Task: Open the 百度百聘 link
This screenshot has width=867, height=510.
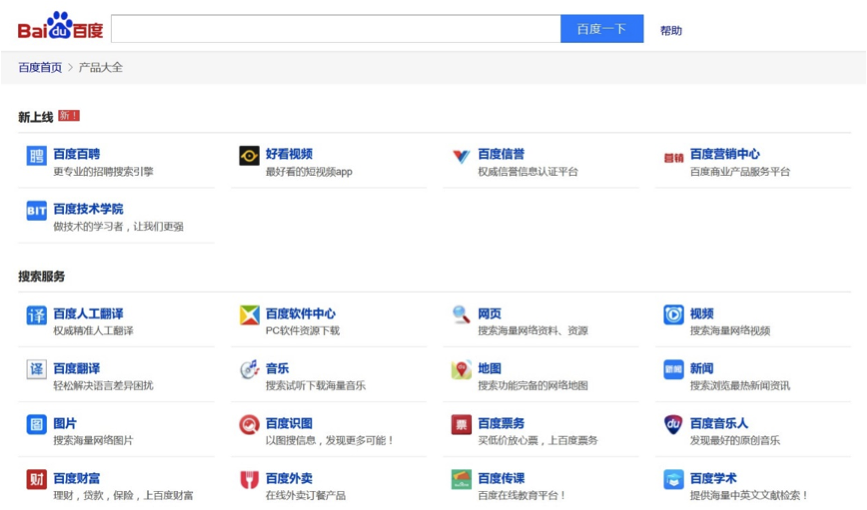Action: (x=76, y=154)
